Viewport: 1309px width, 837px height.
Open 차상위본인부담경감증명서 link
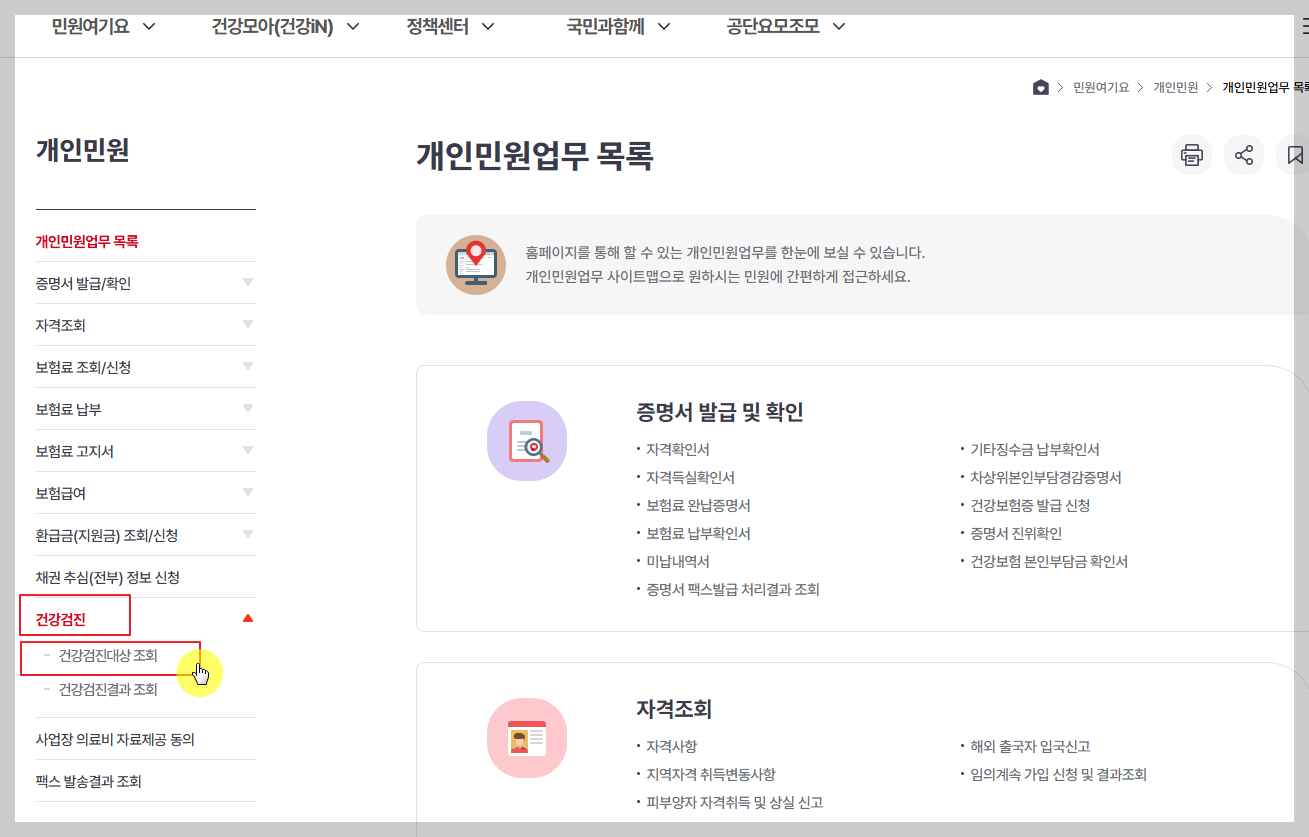click(1046, 478)
